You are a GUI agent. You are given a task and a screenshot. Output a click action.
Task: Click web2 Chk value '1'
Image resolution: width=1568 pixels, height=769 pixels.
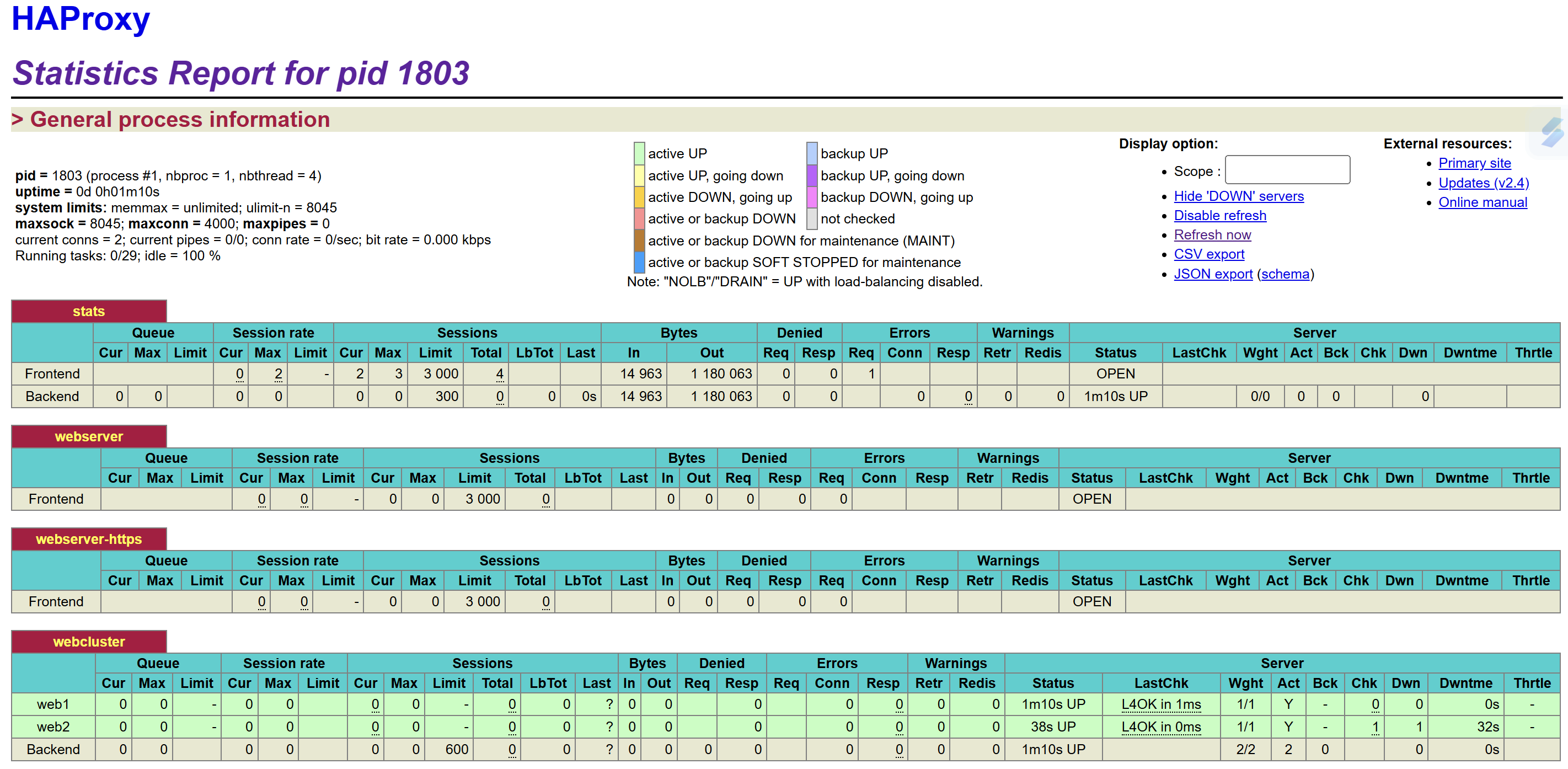[1374, 727]
